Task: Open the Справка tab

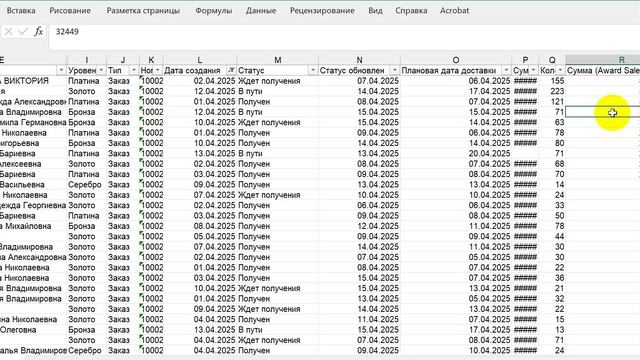Action: [x=411, y=11]
